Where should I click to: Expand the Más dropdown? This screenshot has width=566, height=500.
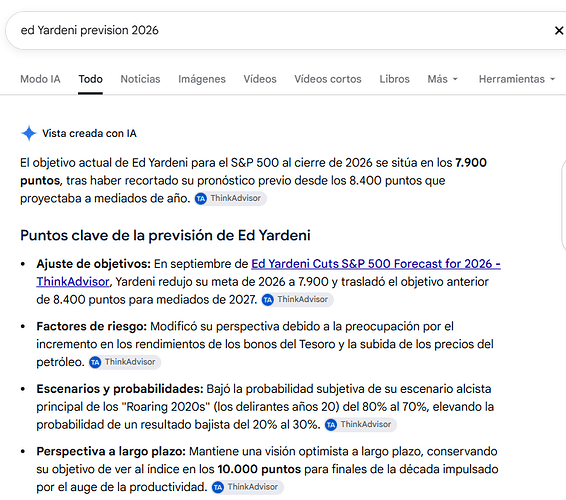pyautogui.click(x=443, y=79)
